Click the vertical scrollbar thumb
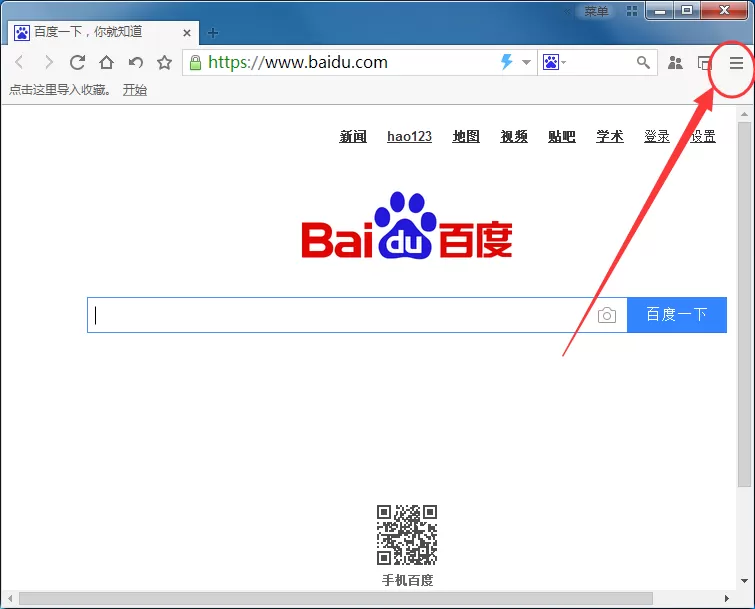This screenshot has height=609, width=755. (x=744, y=304)
